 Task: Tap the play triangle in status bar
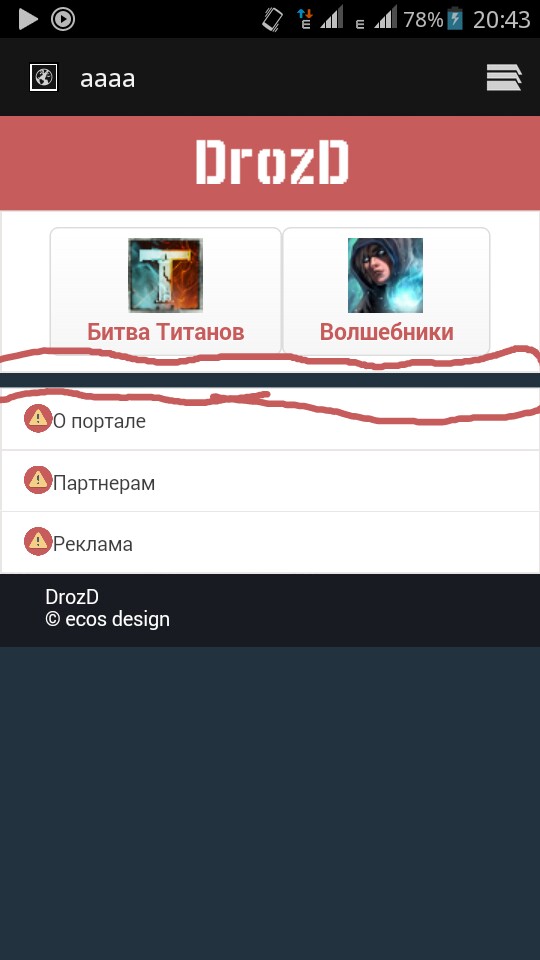pyautogui.click(x=28, y=20)
